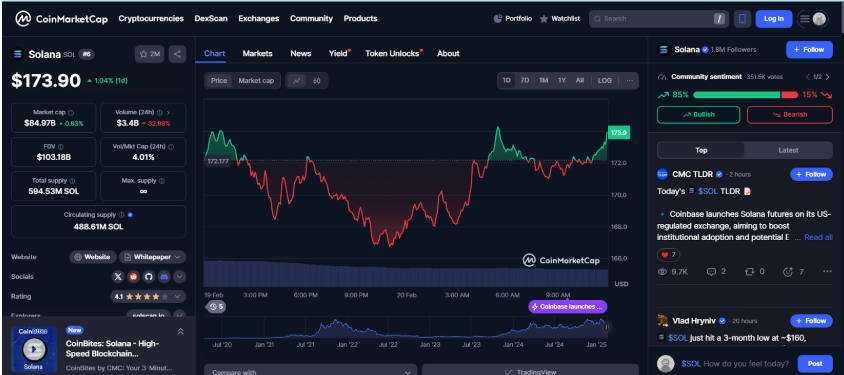
Task: Select Price chart toggle
Action: 219,81
